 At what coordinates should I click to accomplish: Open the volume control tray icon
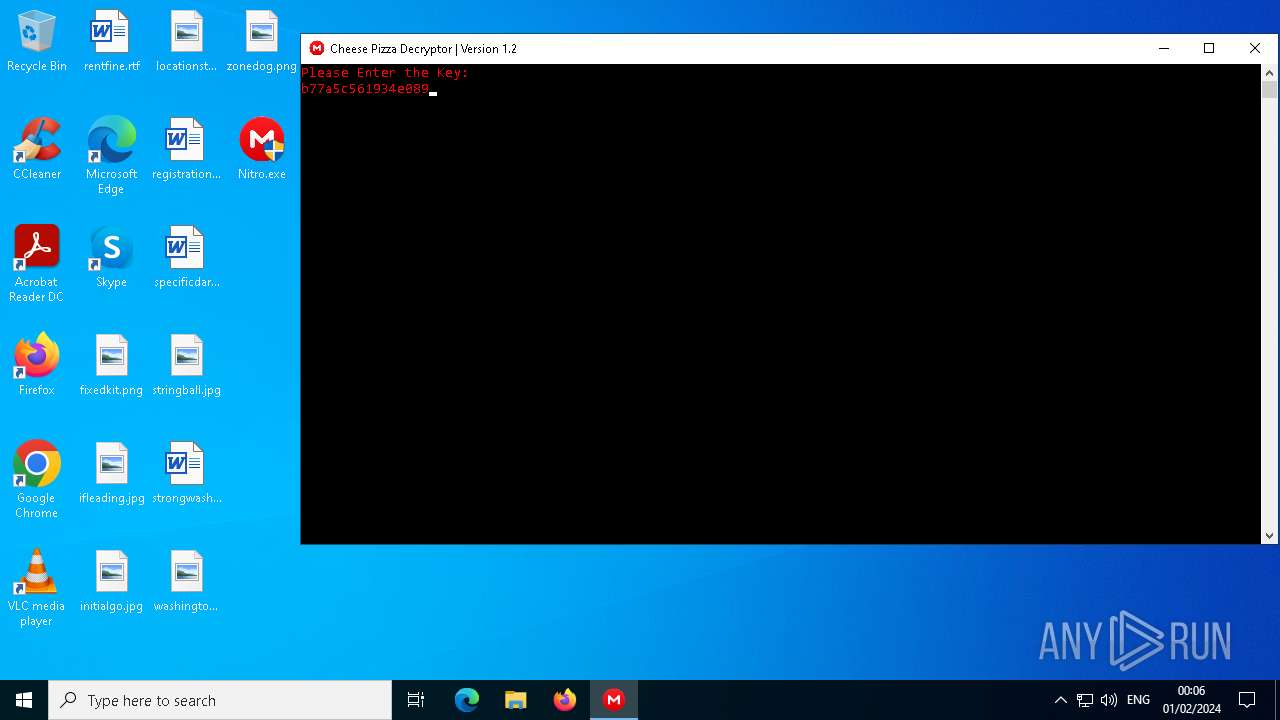tap(1108, 700)
